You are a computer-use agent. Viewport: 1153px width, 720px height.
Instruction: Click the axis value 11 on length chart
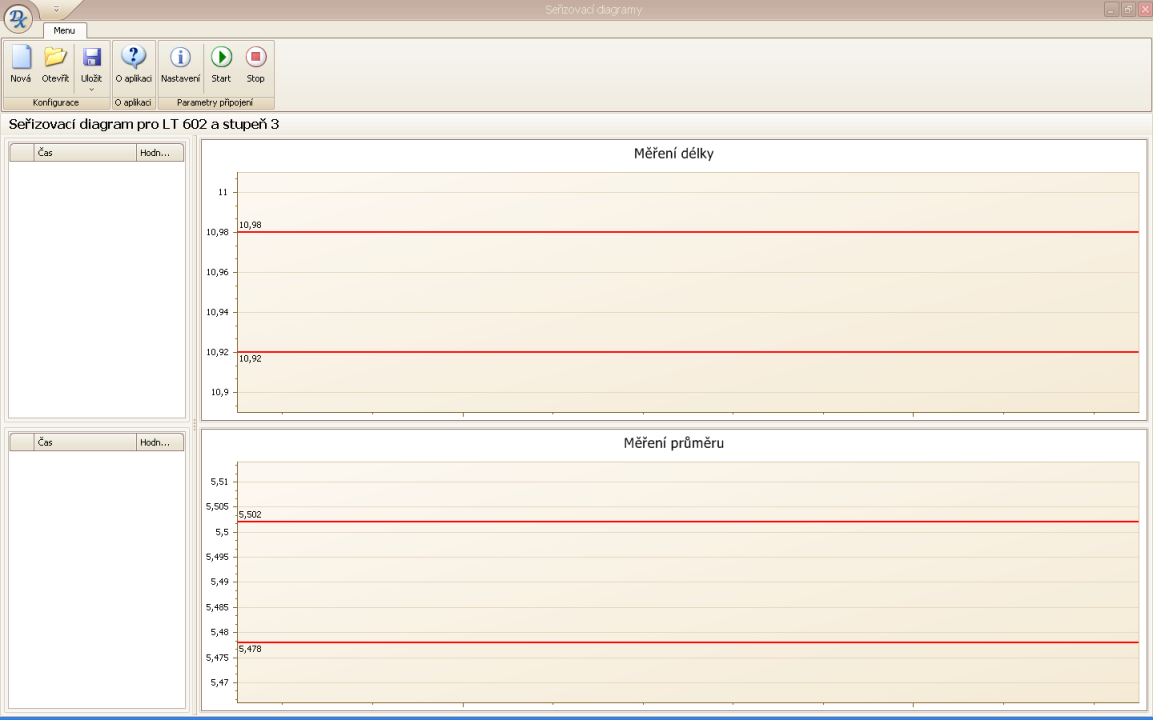tap(223, 192)
